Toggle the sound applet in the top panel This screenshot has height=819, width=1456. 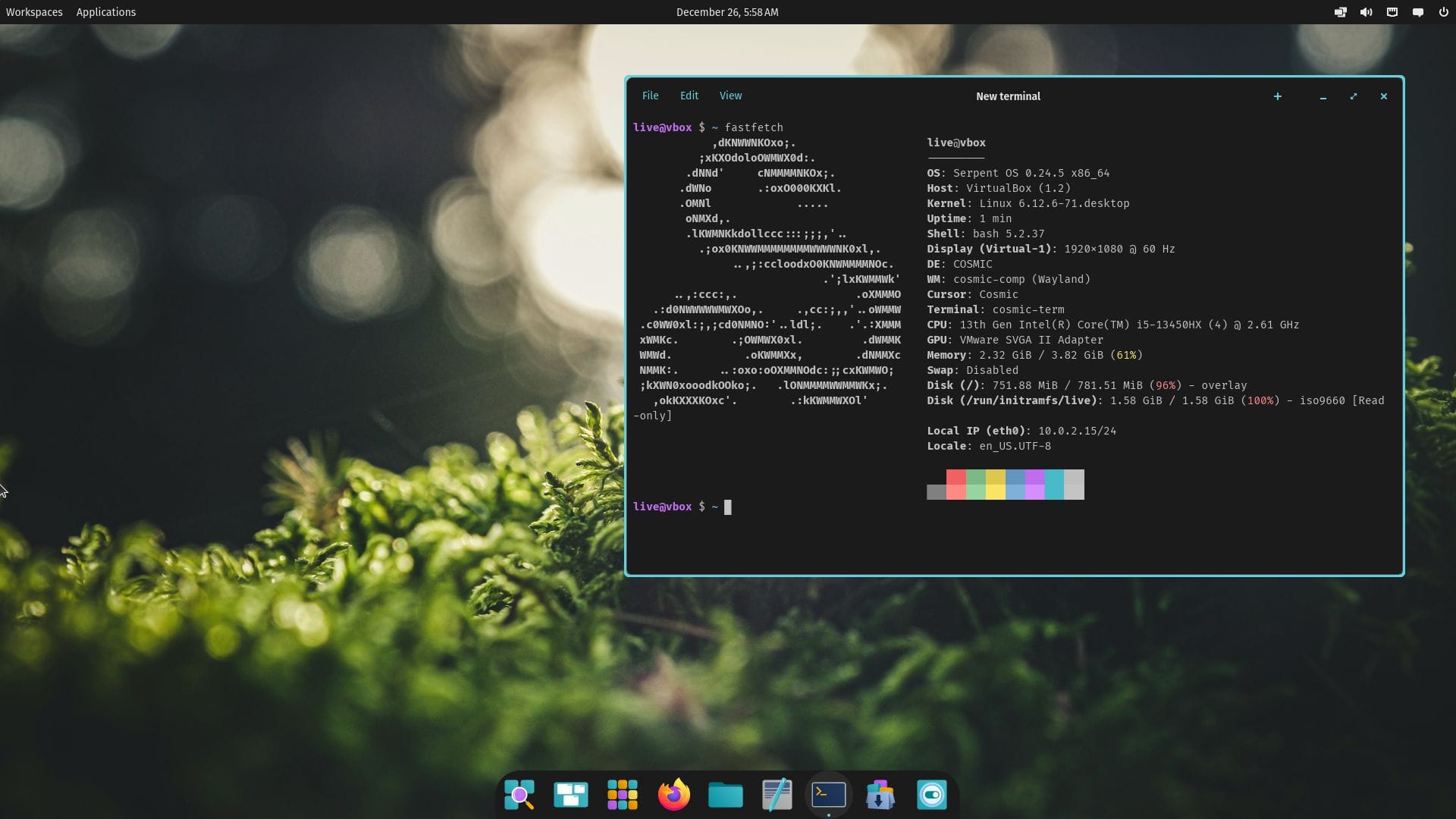[1366, 12]
